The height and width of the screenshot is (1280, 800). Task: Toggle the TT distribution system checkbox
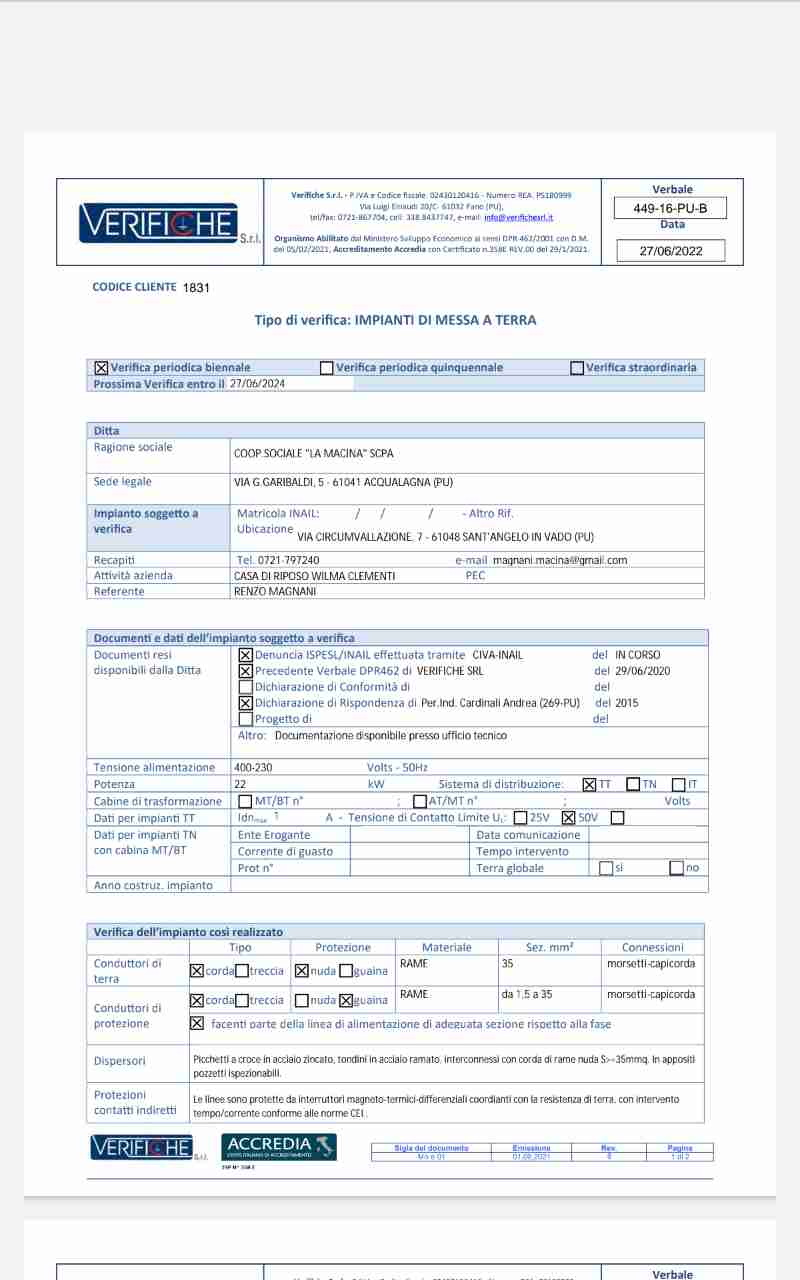[589, 785]
